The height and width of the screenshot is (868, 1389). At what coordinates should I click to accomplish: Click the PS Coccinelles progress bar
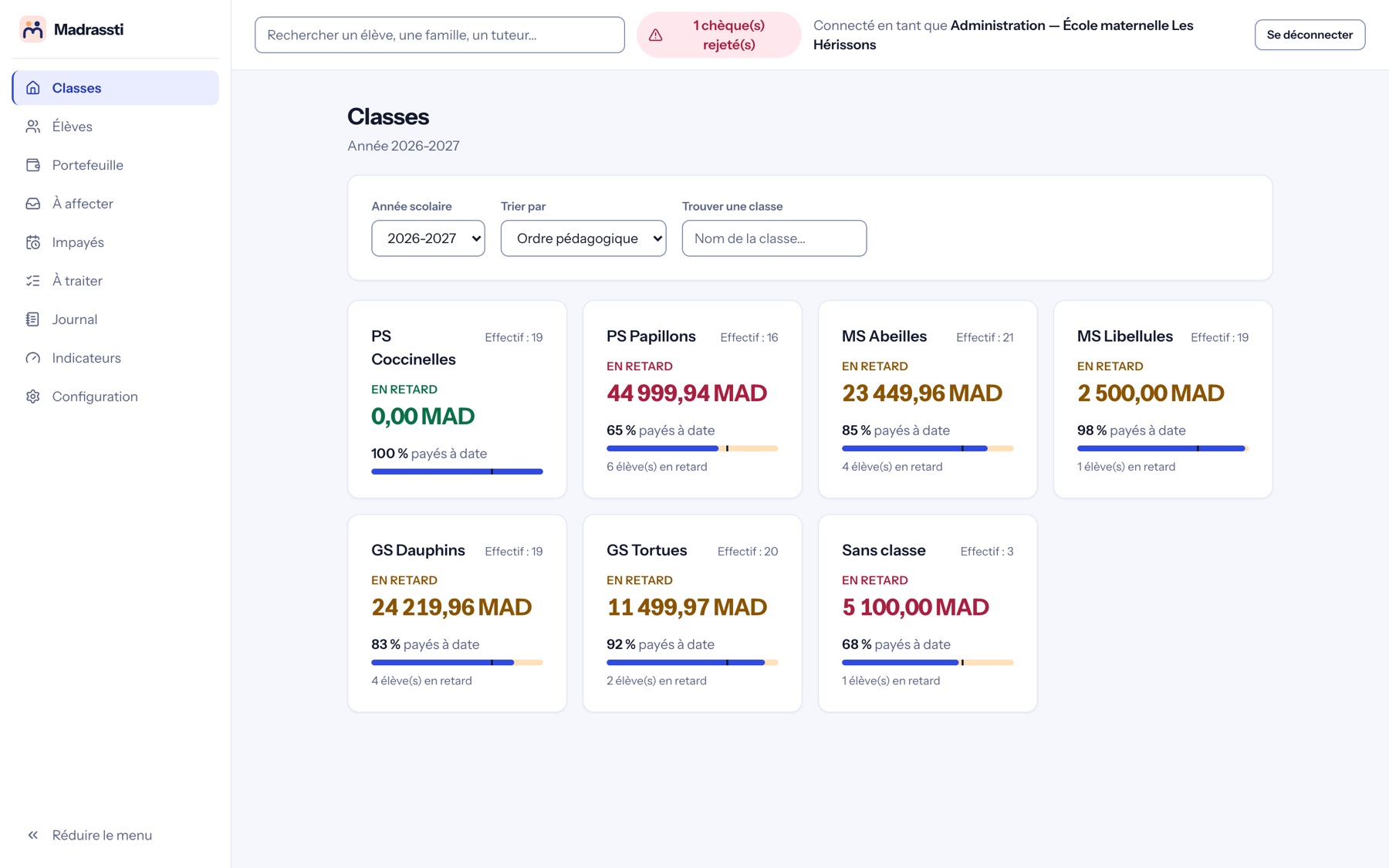457,471
